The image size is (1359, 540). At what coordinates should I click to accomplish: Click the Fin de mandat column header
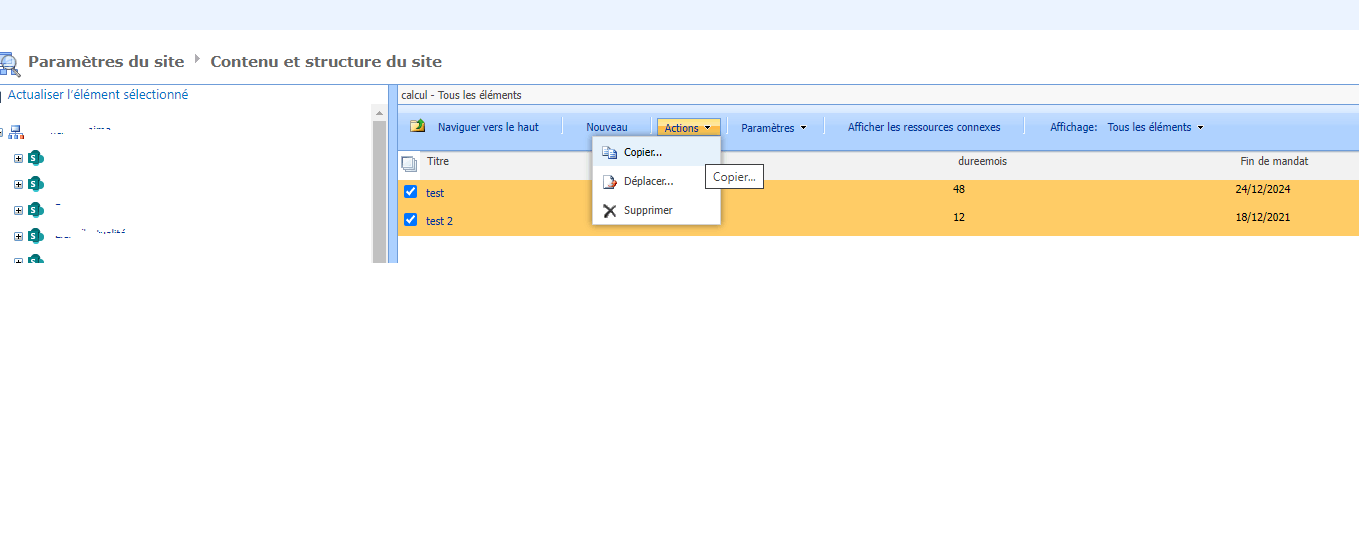(1274, 161)
